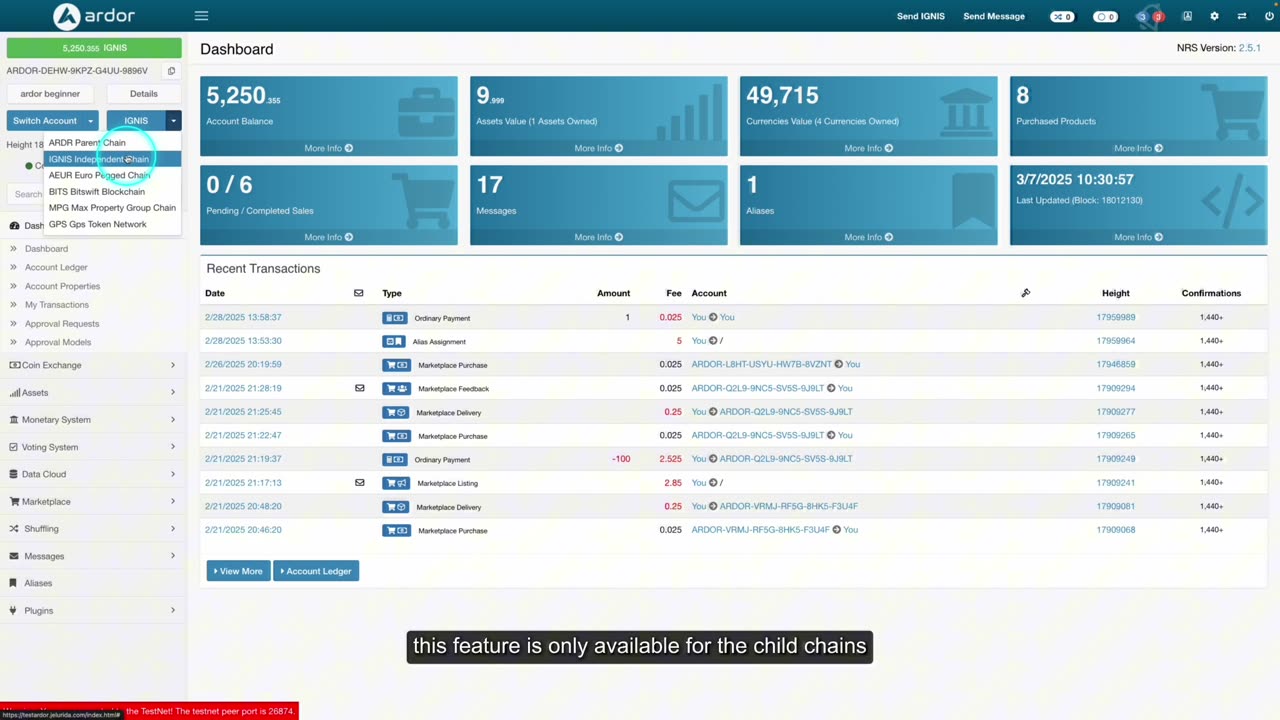Open transaction dated 2/21/2025 20:46:20
This screenshot has height=720, width=1280.
tap(243, 530)
